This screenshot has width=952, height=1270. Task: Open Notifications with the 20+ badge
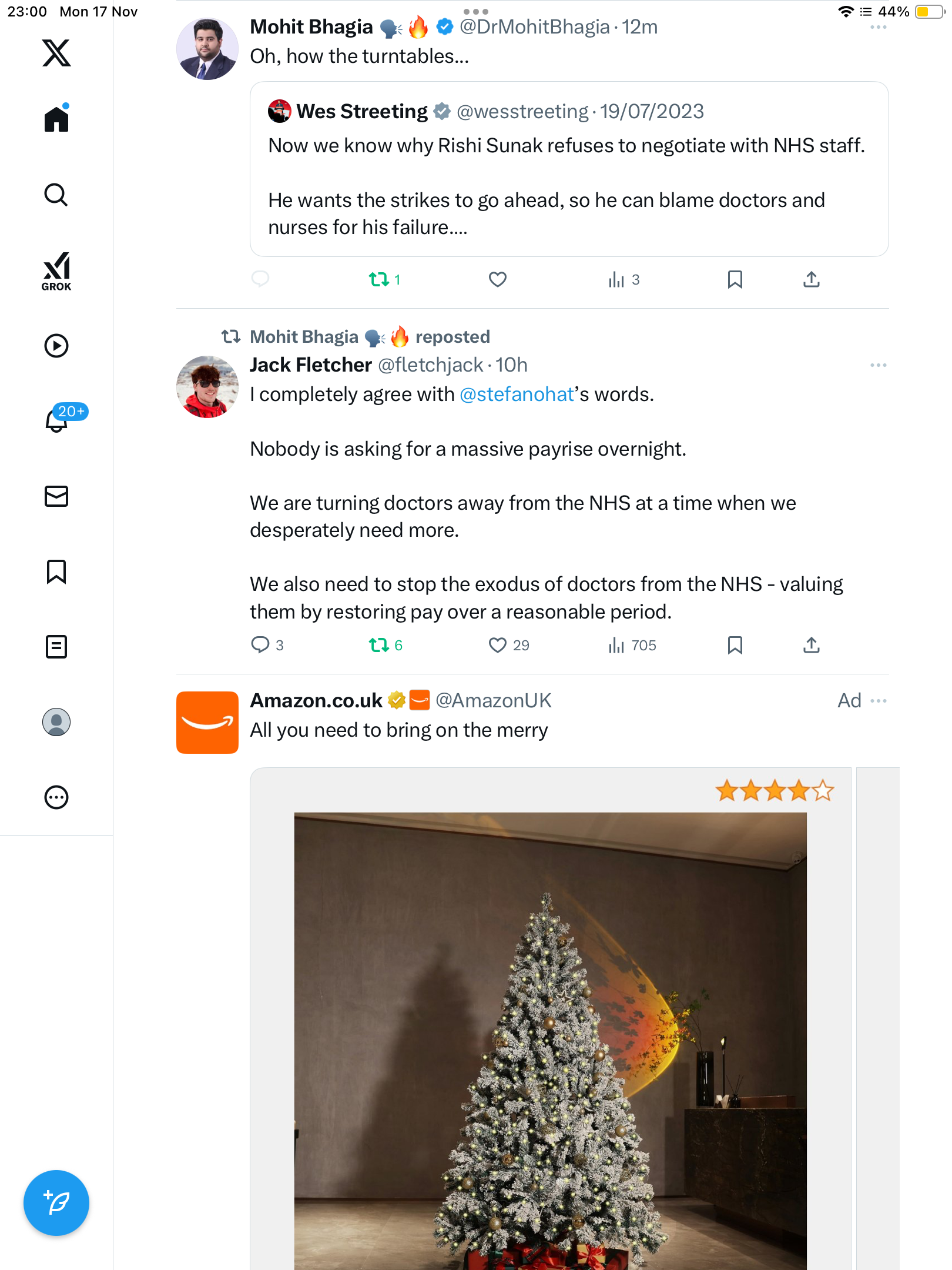point(58,420)
